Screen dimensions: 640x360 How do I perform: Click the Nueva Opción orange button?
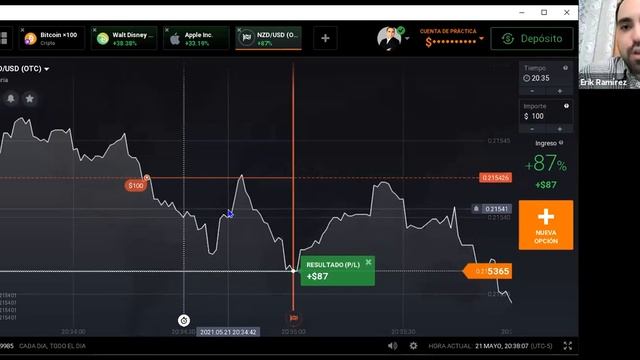(546, 225)
